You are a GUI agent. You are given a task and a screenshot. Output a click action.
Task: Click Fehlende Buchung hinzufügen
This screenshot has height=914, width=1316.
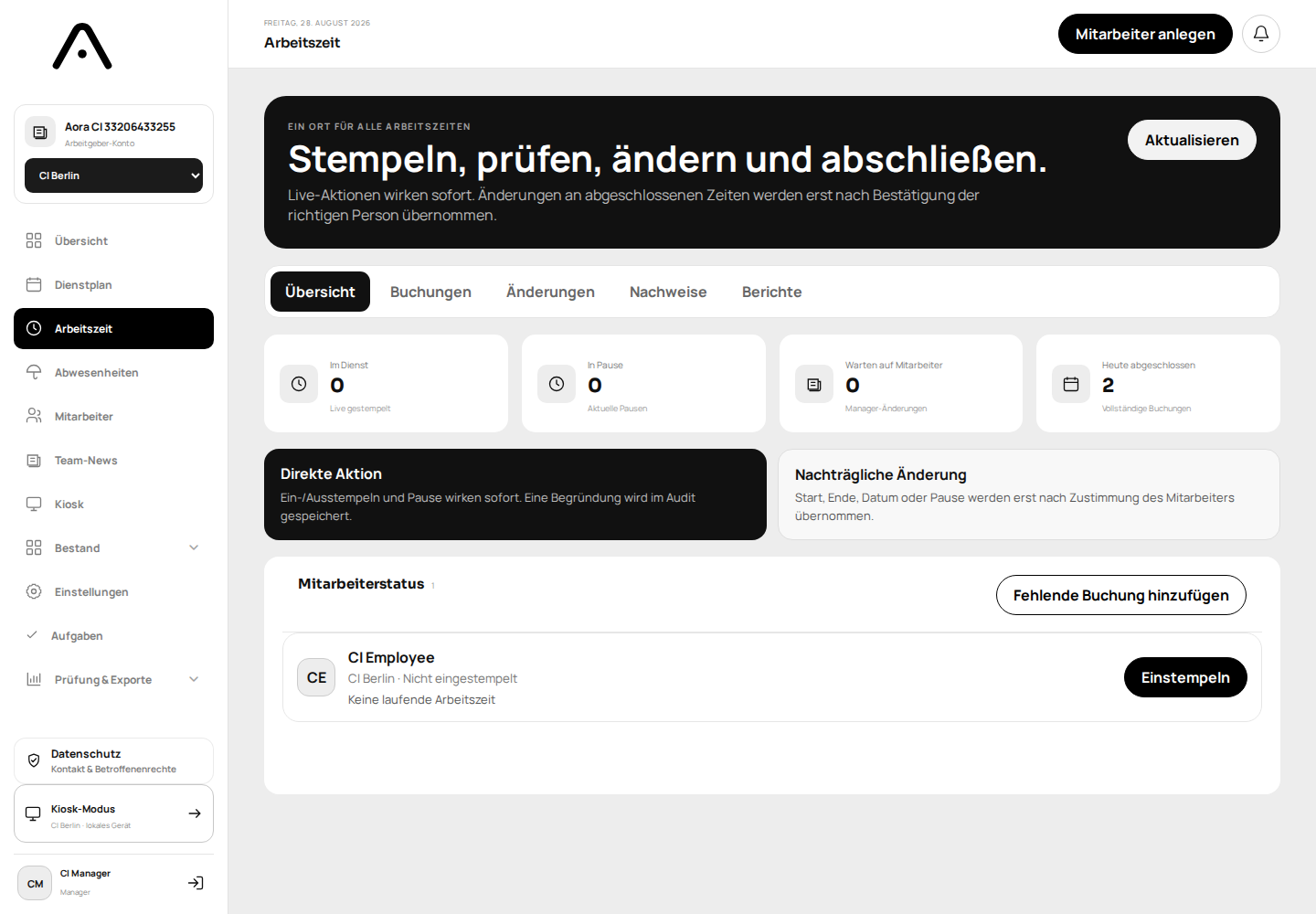pyautogui.click(x=1120, y=595)
